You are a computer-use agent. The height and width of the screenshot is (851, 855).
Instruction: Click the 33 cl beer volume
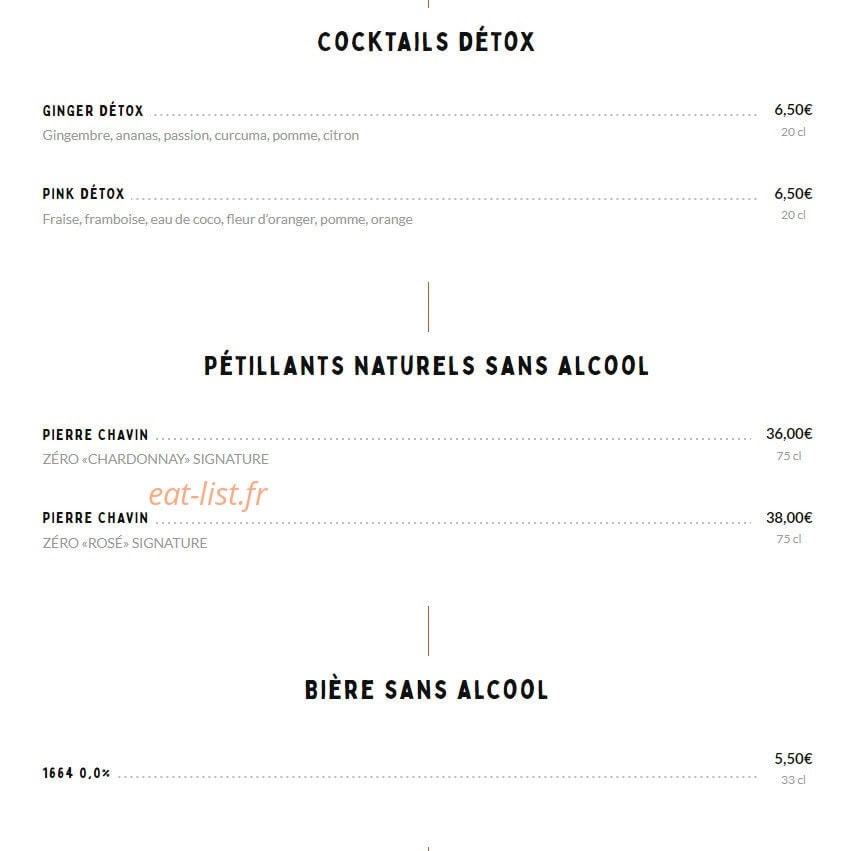tap(793, 780)
